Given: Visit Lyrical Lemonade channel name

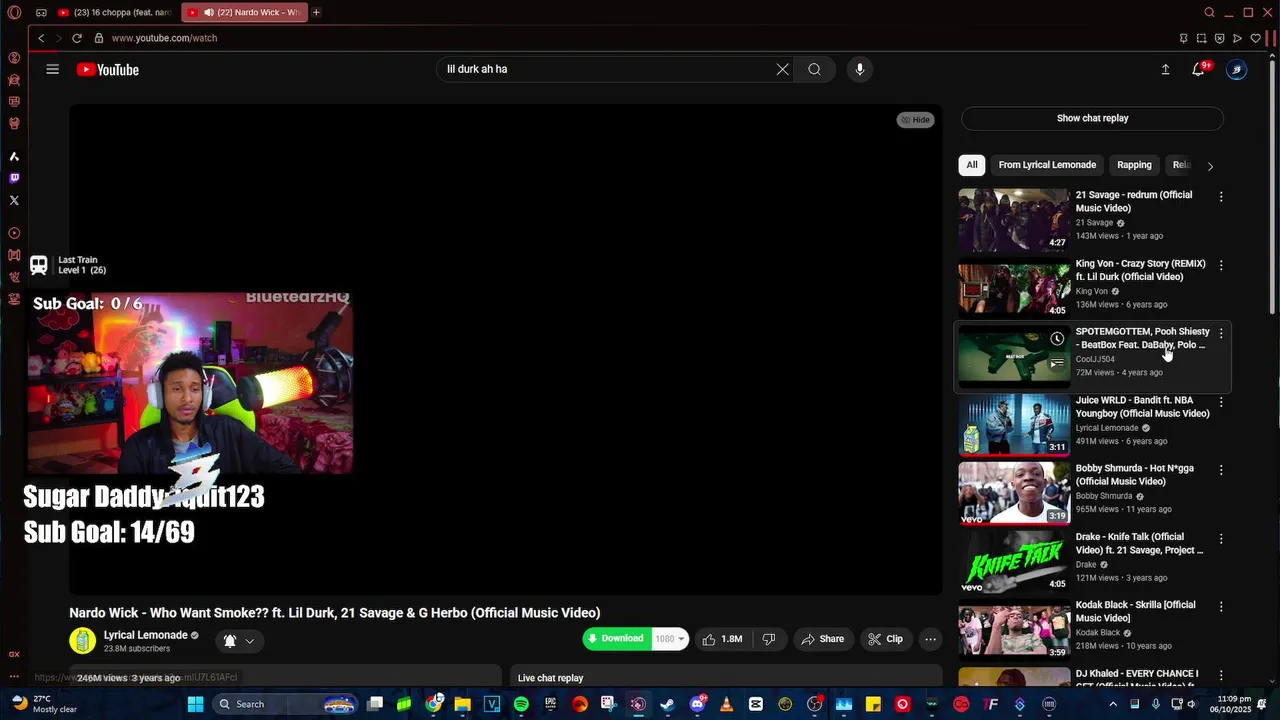Looking at the screenshot, I should (x=146, y=635).
